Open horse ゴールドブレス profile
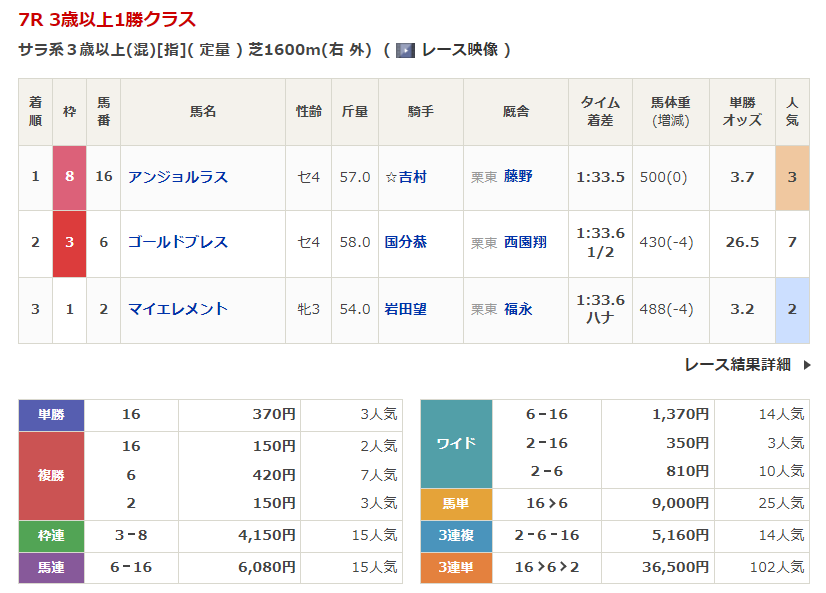The width and height of the screenshot is (826, 593). (178, 242)
